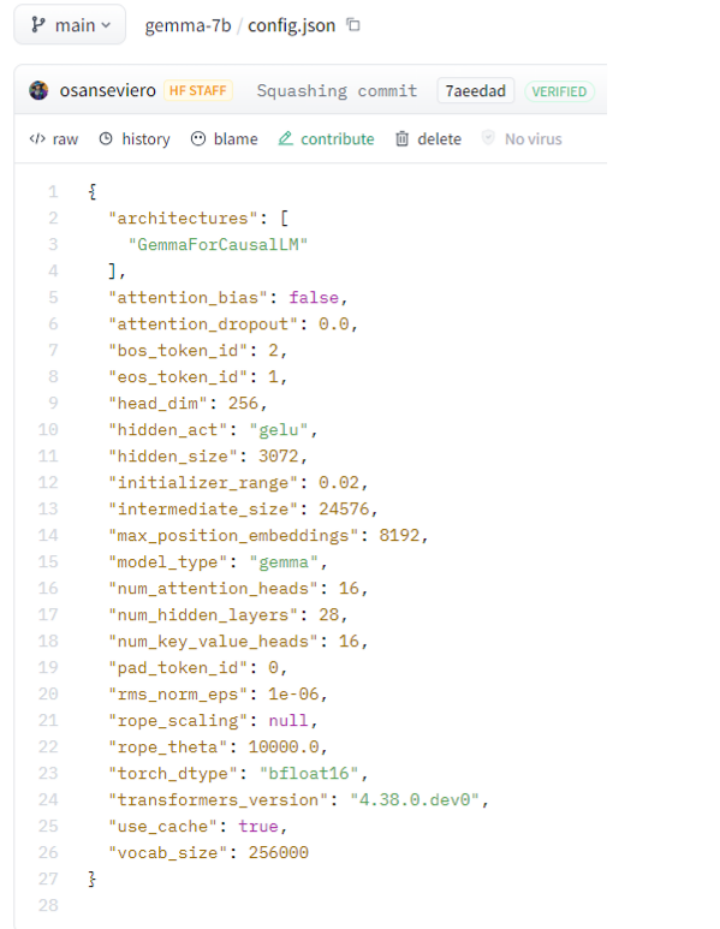Viewport: 720px width, 929px height.
Task: Click the num_hidden_layers value 28
Action: point(329,614)
